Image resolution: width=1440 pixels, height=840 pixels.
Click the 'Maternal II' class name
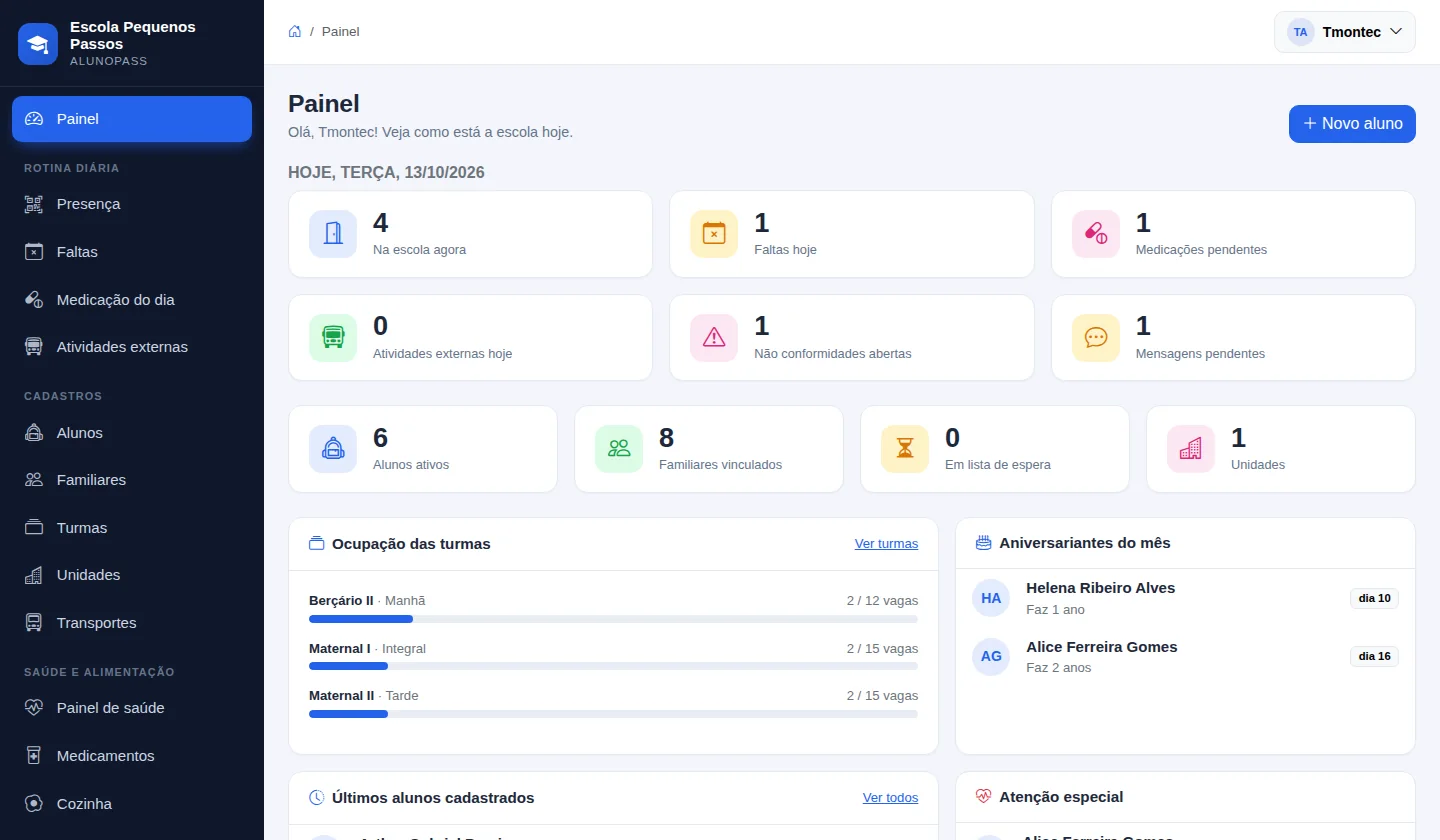point(341,696)
